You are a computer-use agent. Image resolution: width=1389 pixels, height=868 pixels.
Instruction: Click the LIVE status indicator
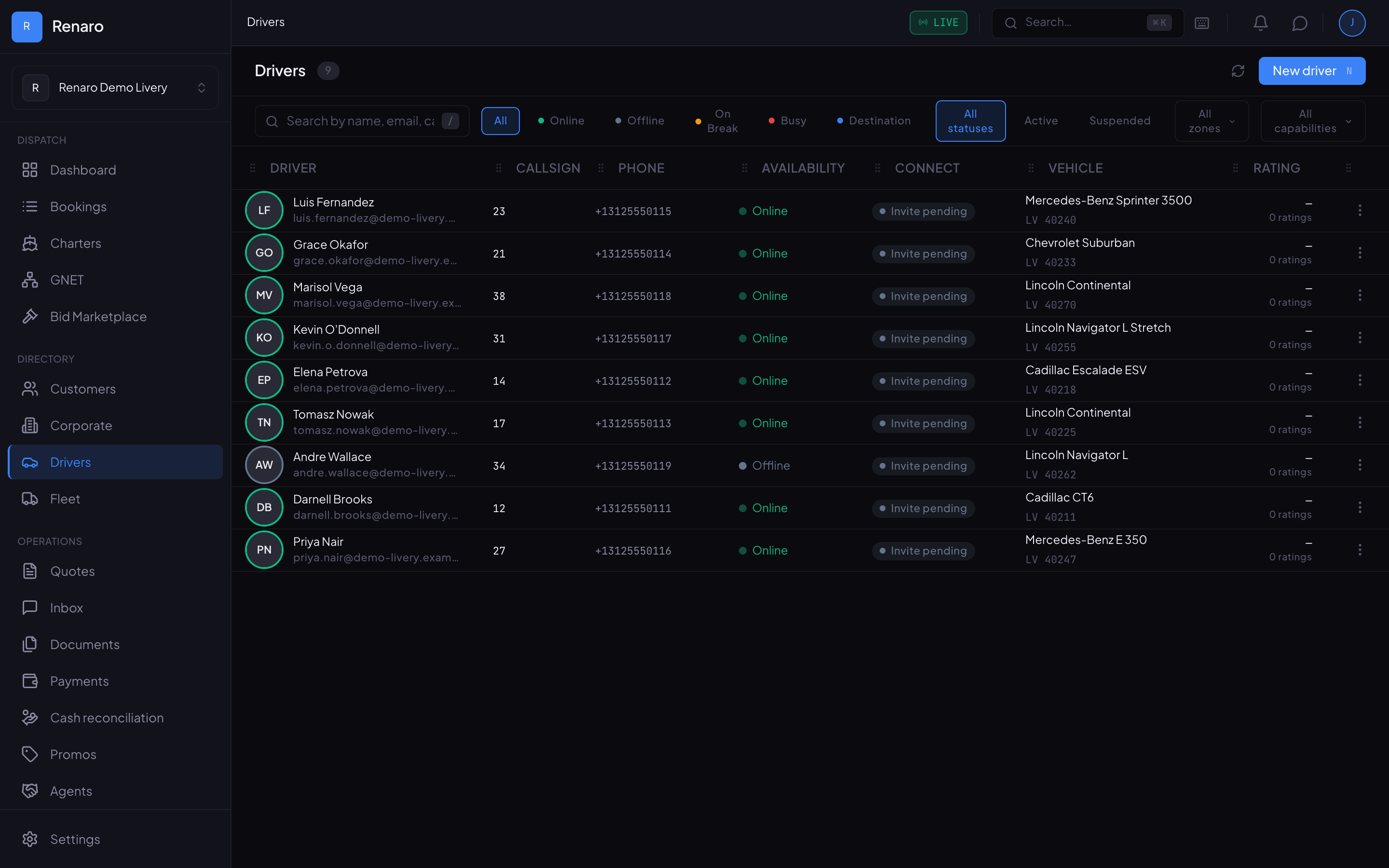pos(938,23)
